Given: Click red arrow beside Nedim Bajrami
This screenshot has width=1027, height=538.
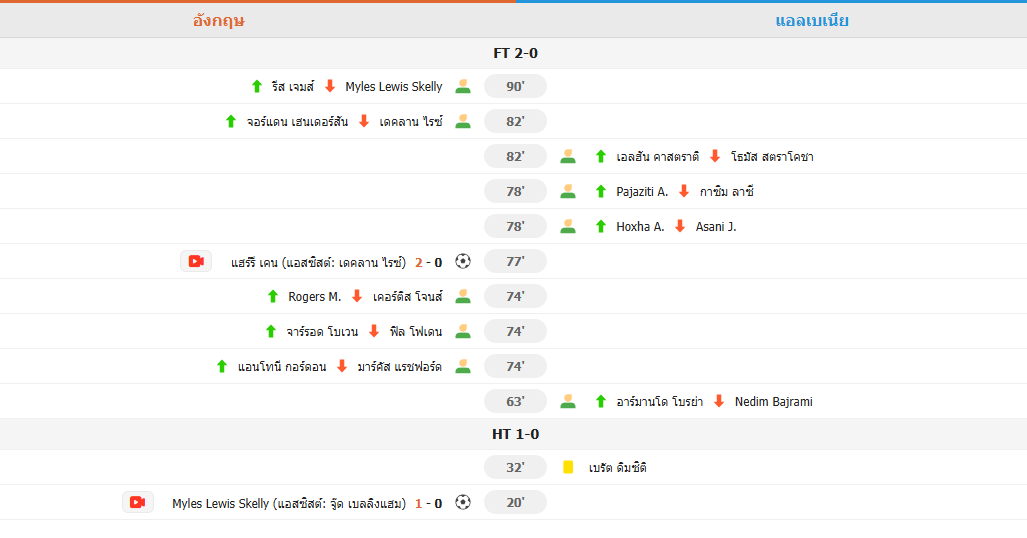Looking at the screenshot, I should [x=719, y=402].
